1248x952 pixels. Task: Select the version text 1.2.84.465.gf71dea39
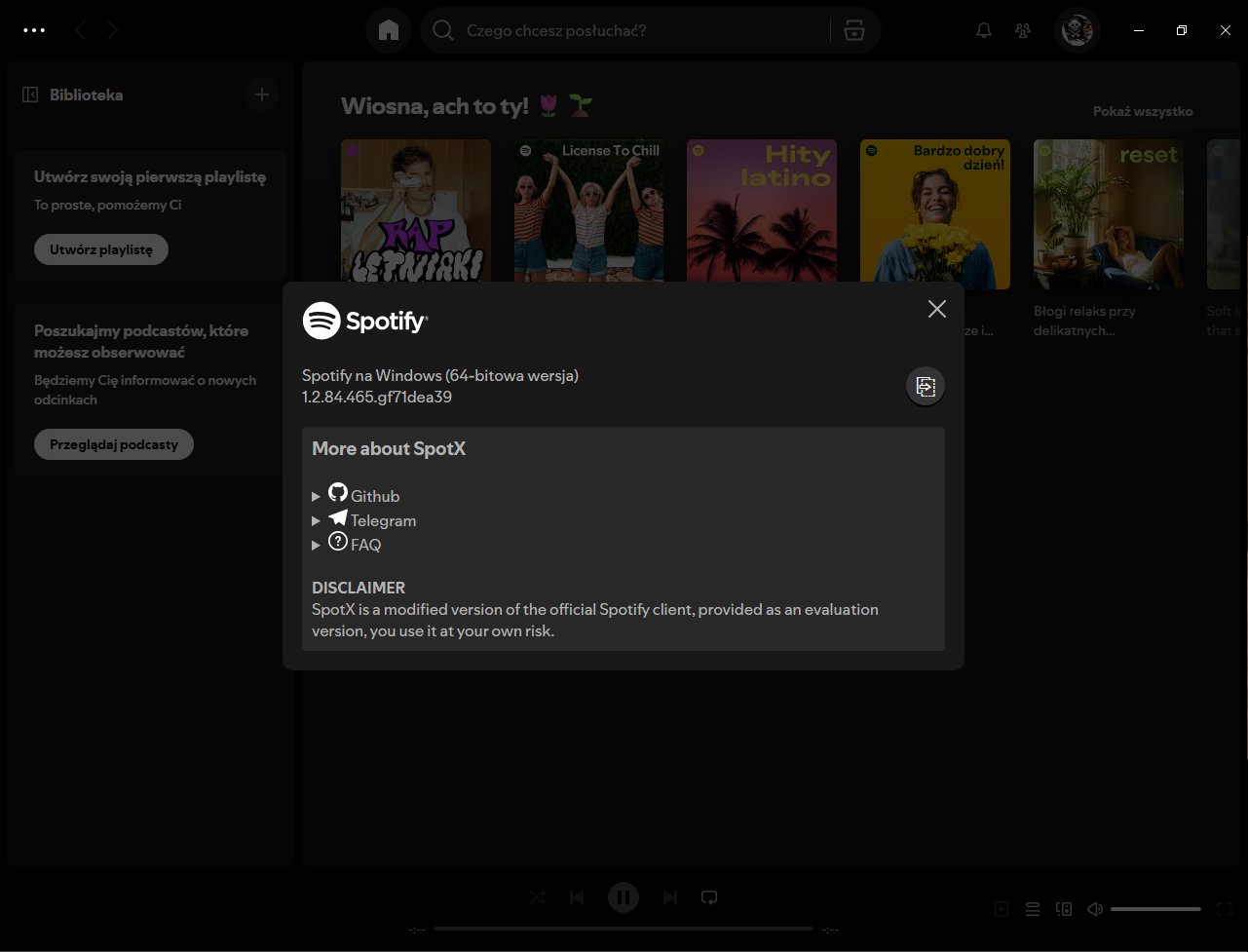coord(377,397)
